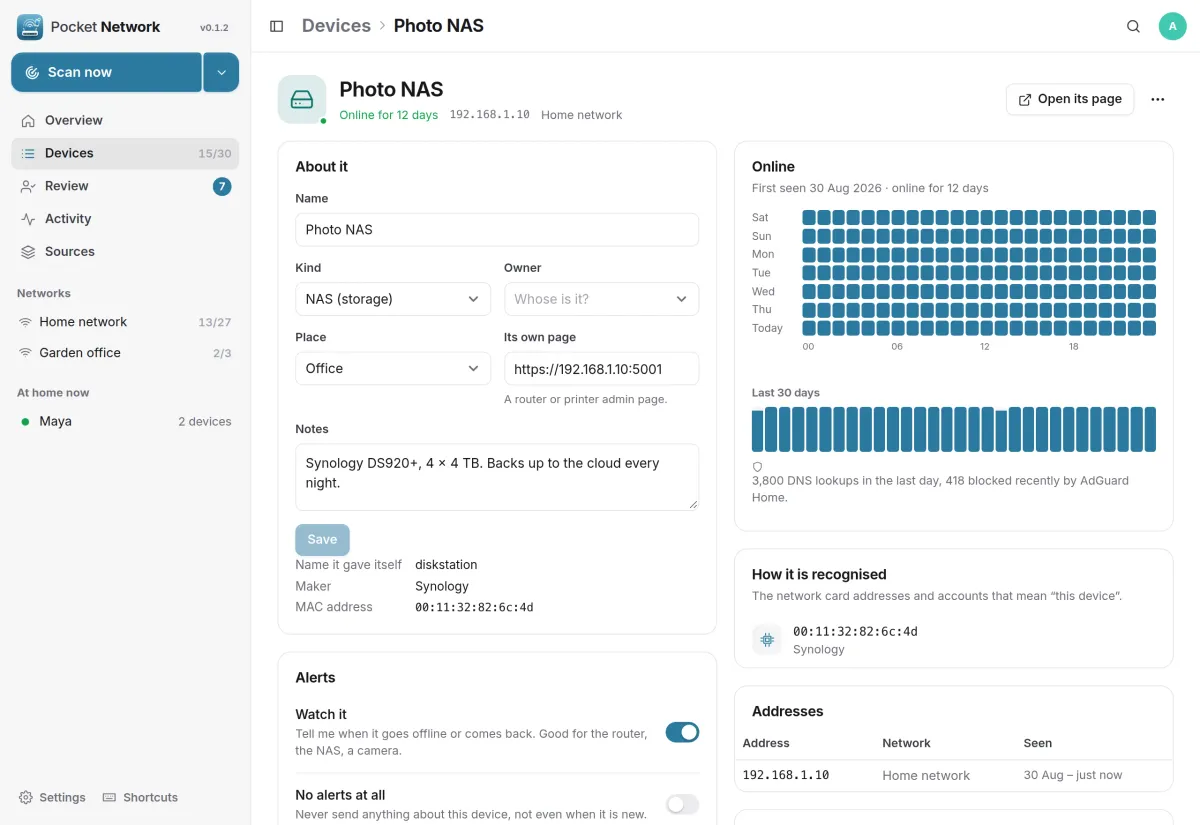Click the Name field containing Photo NAS

497,229
